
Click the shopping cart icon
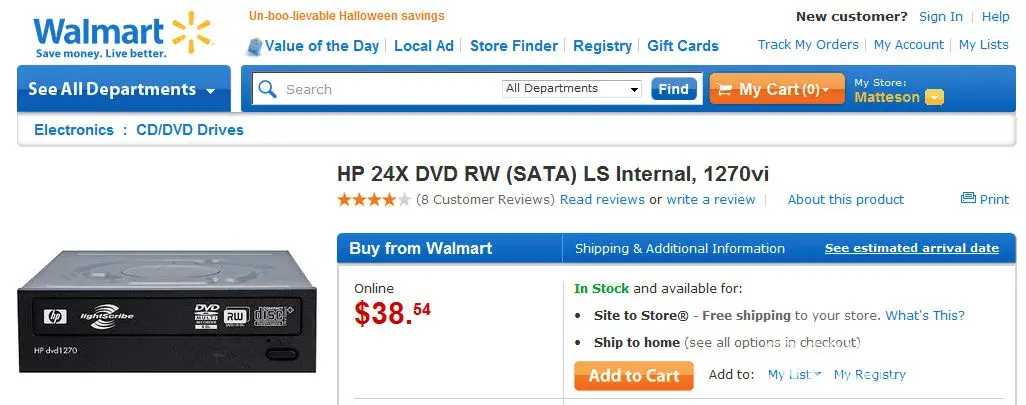click(723, 89)
